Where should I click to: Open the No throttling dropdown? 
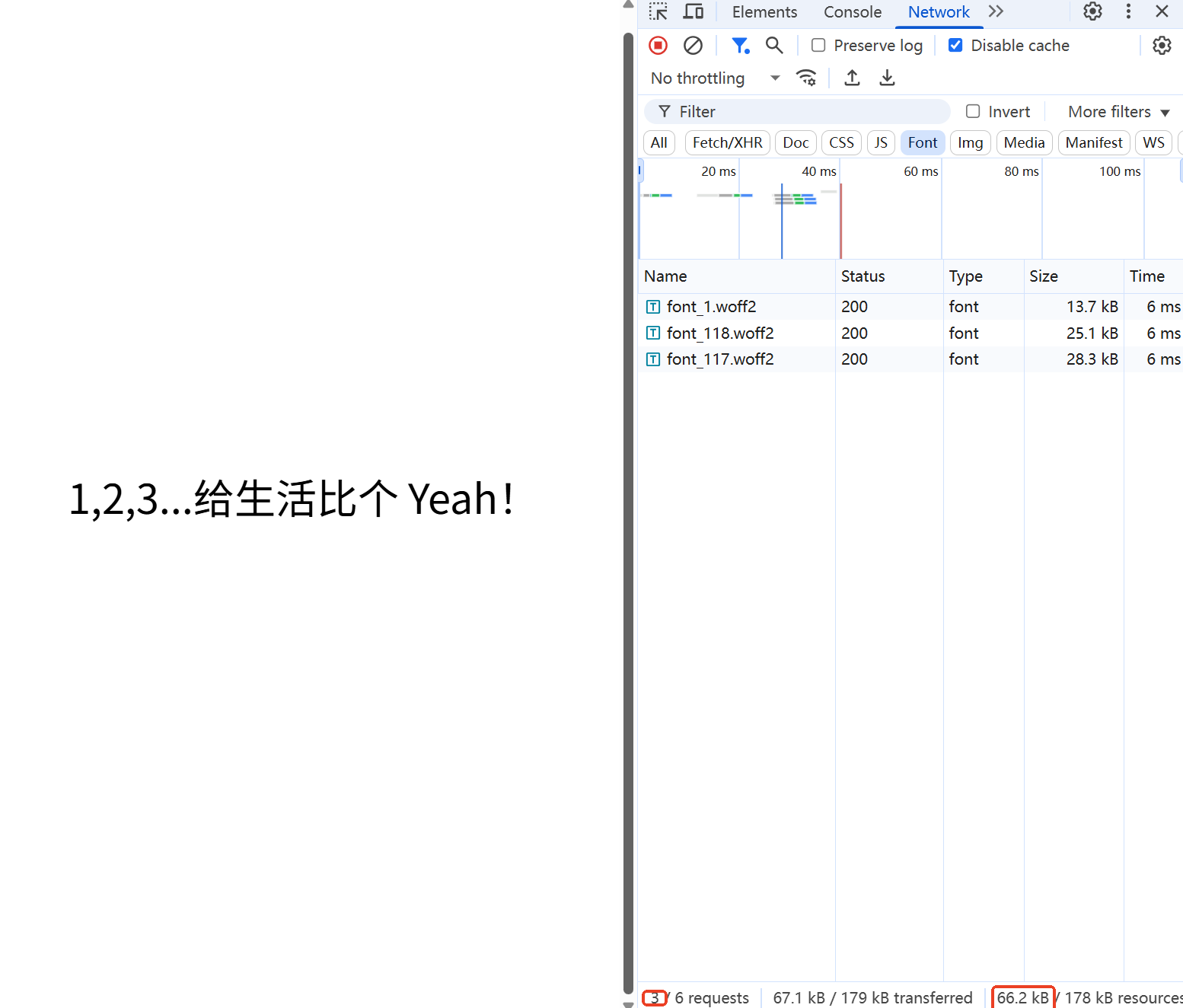(714, 78)
